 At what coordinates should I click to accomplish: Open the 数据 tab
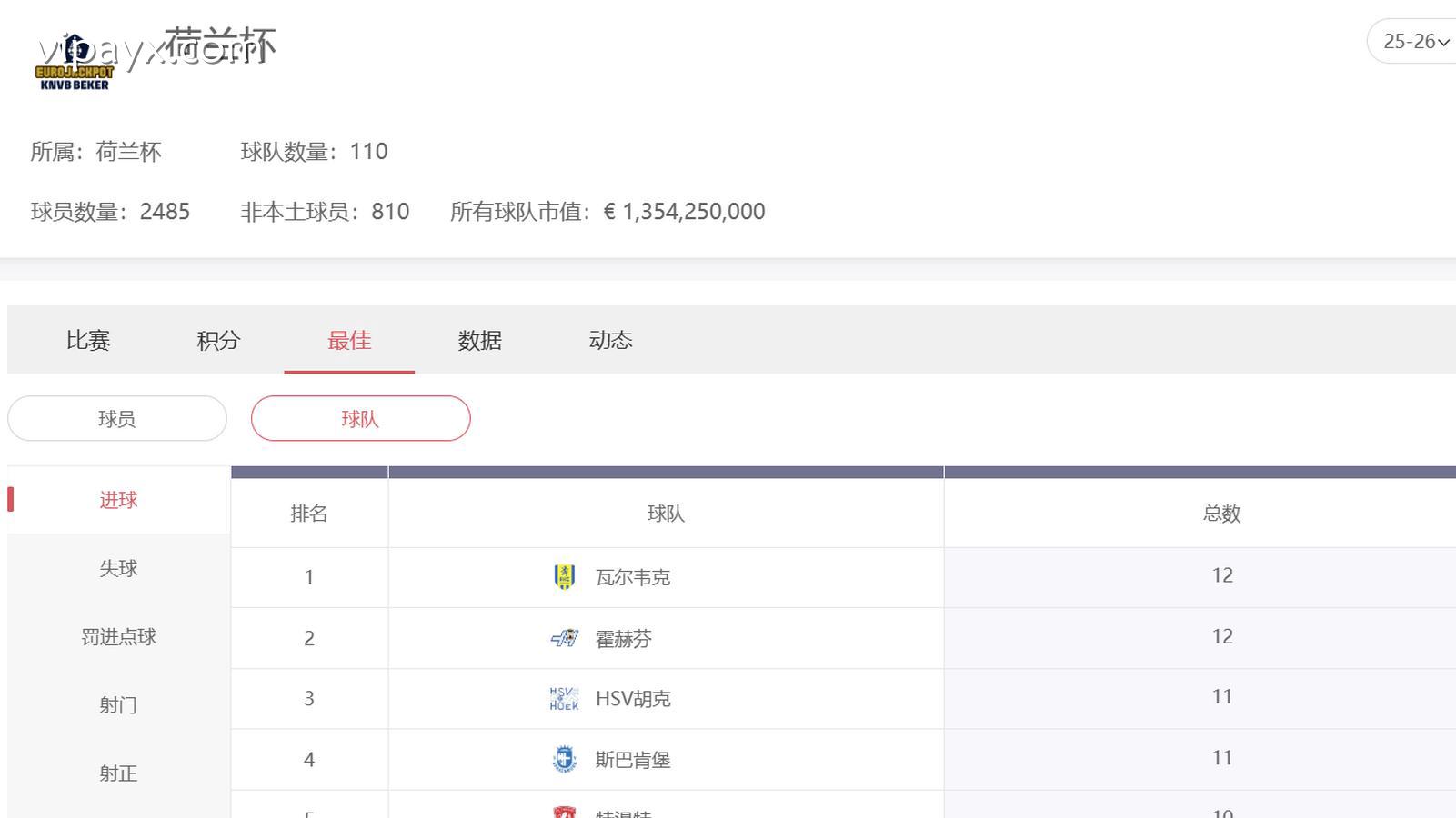[480, 340]
